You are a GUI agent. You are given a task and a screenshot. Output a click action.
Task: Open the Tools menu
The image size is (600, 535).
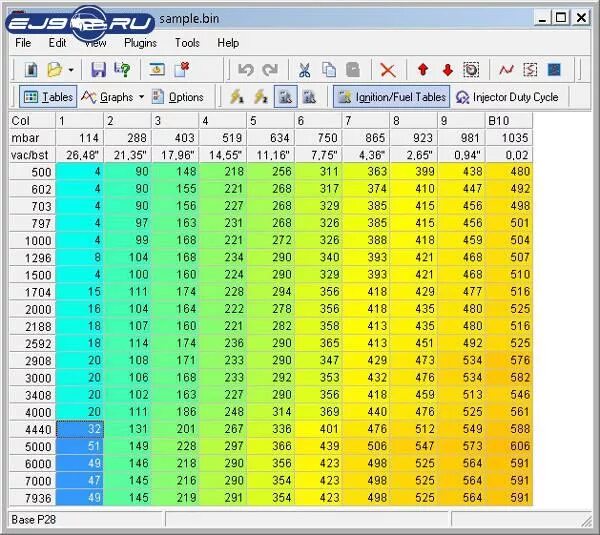point(187,42)
